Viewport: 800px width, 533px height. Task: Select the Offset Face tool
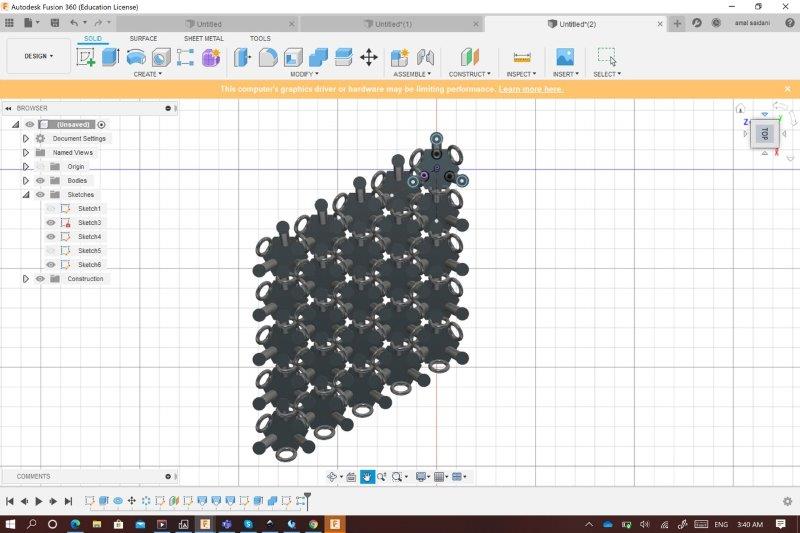coord(343,57)
